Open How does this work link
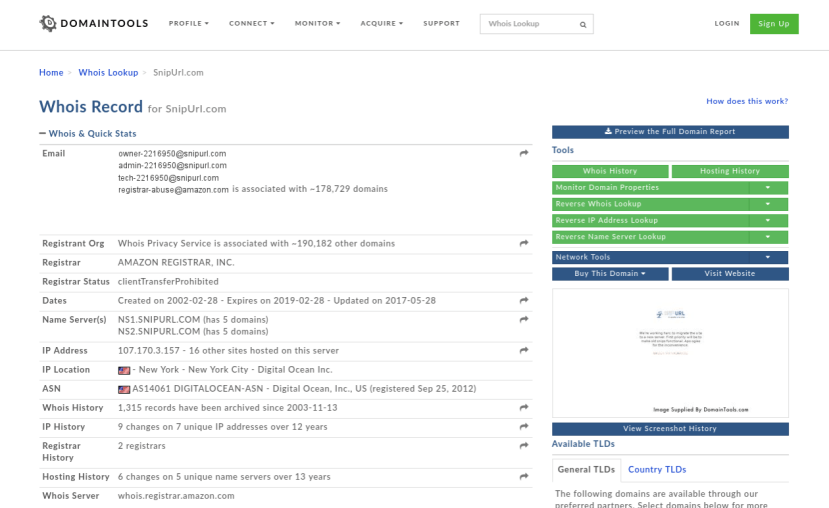This screenshot has height=508, width=829. 747,101
